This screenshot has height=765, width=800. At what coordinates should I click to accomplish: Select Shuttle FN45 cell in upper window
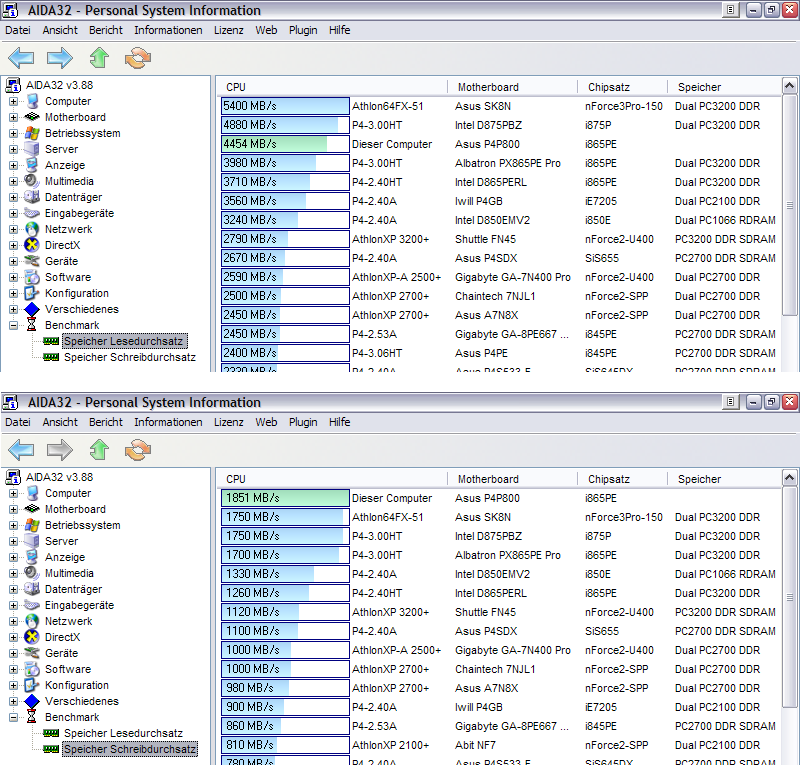pyautogui.click(x=485, y=239)
